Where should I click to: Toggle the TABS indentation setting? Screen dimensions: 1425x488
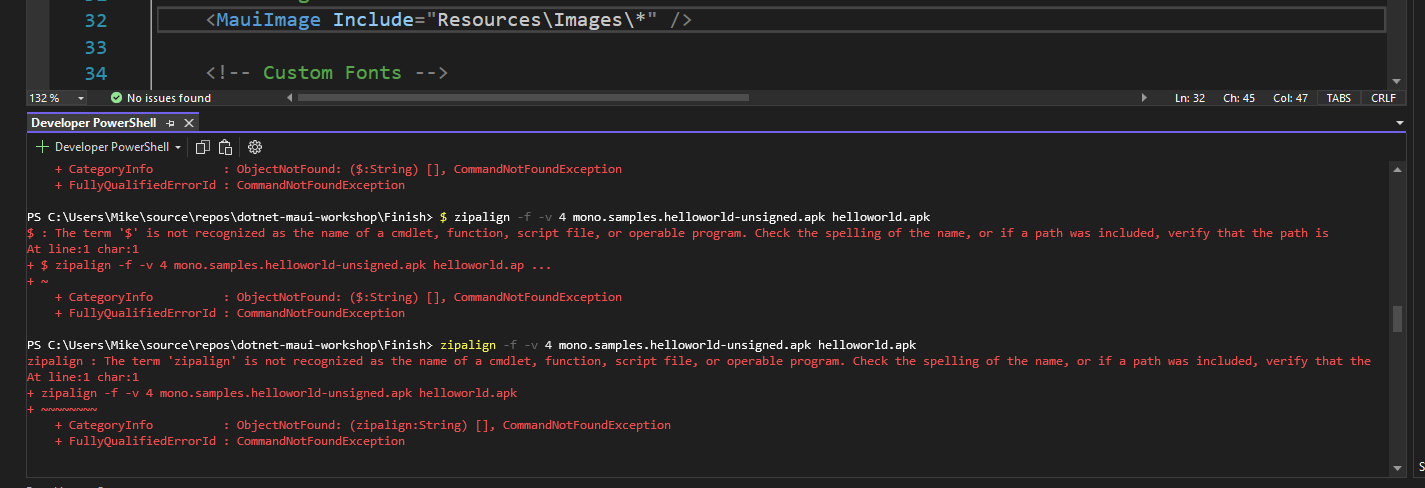(x=1339, y=98)
